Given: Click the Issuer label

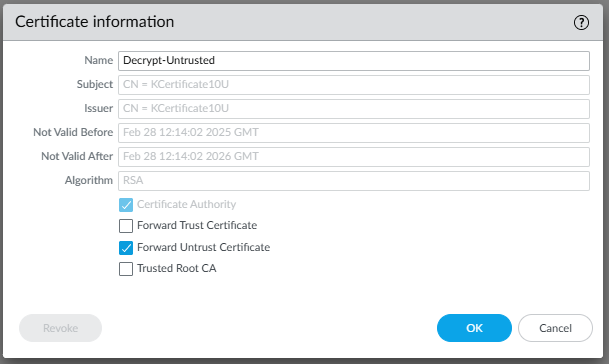Looking at the screenshot, I should tap(98, 108).
